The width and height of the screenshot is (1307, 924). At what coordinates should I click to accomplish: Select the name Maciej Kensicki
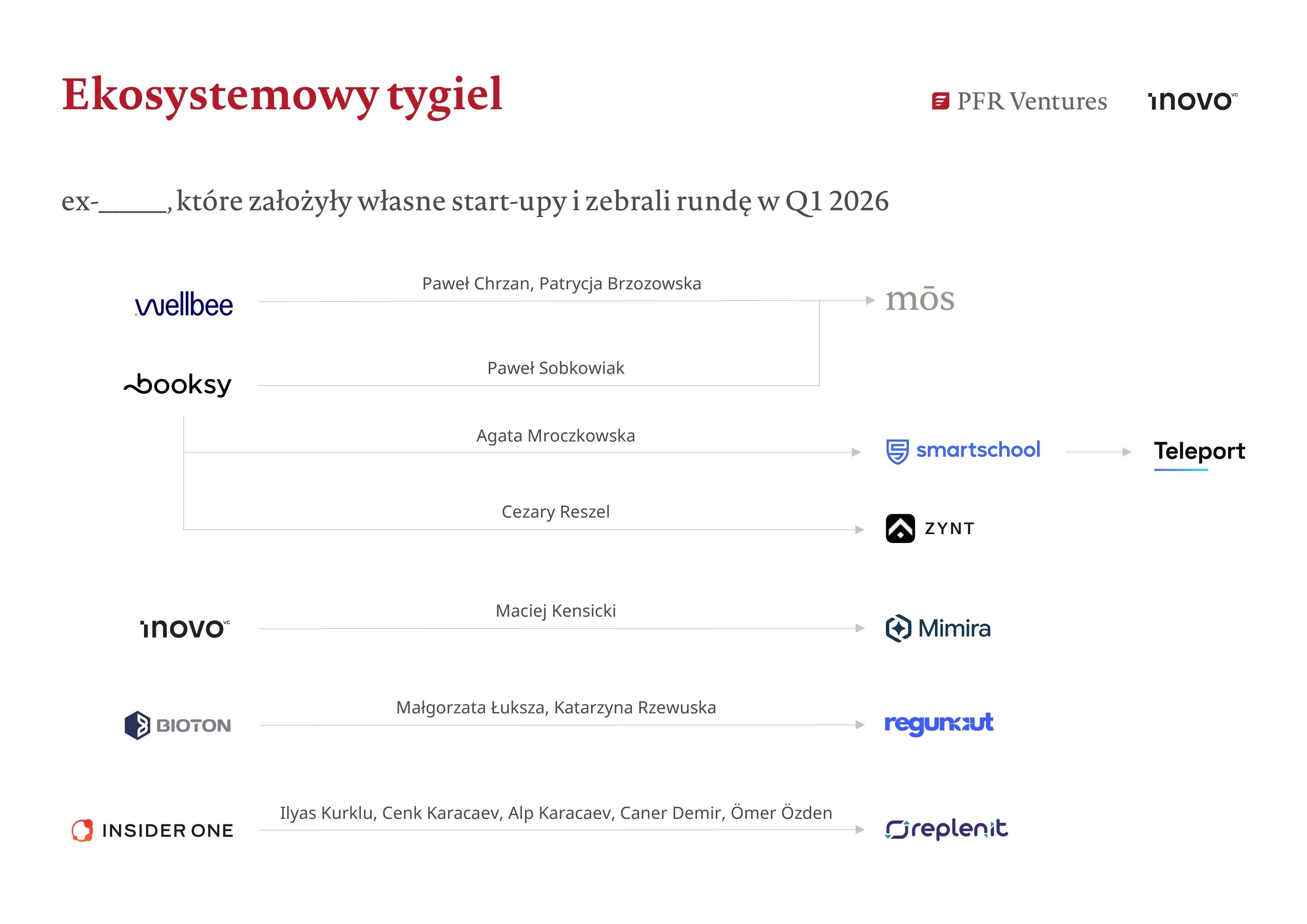pyautogui.click(x=556, y=611)
